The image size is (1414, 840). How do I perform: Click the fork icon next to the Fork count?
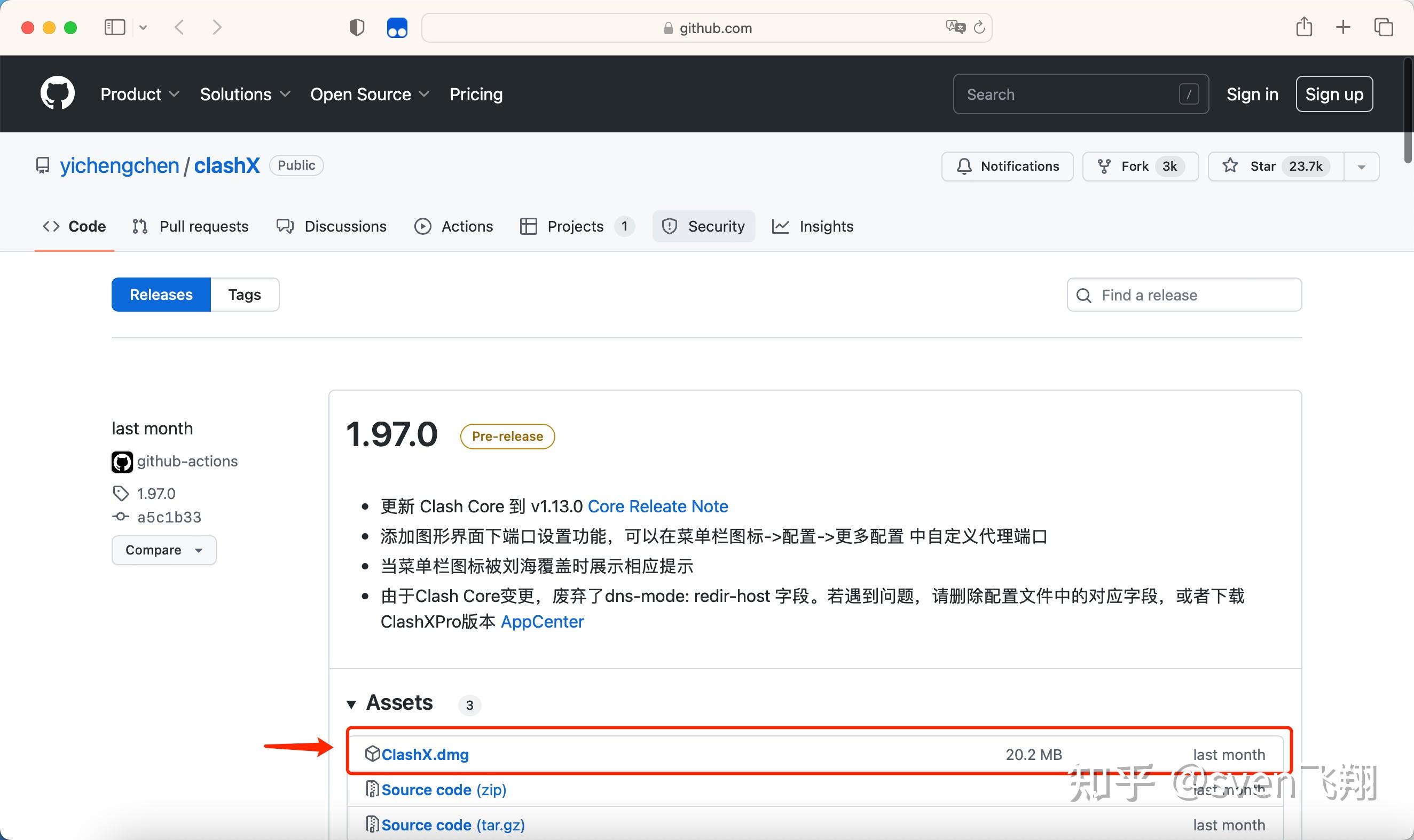point(1104,166)
